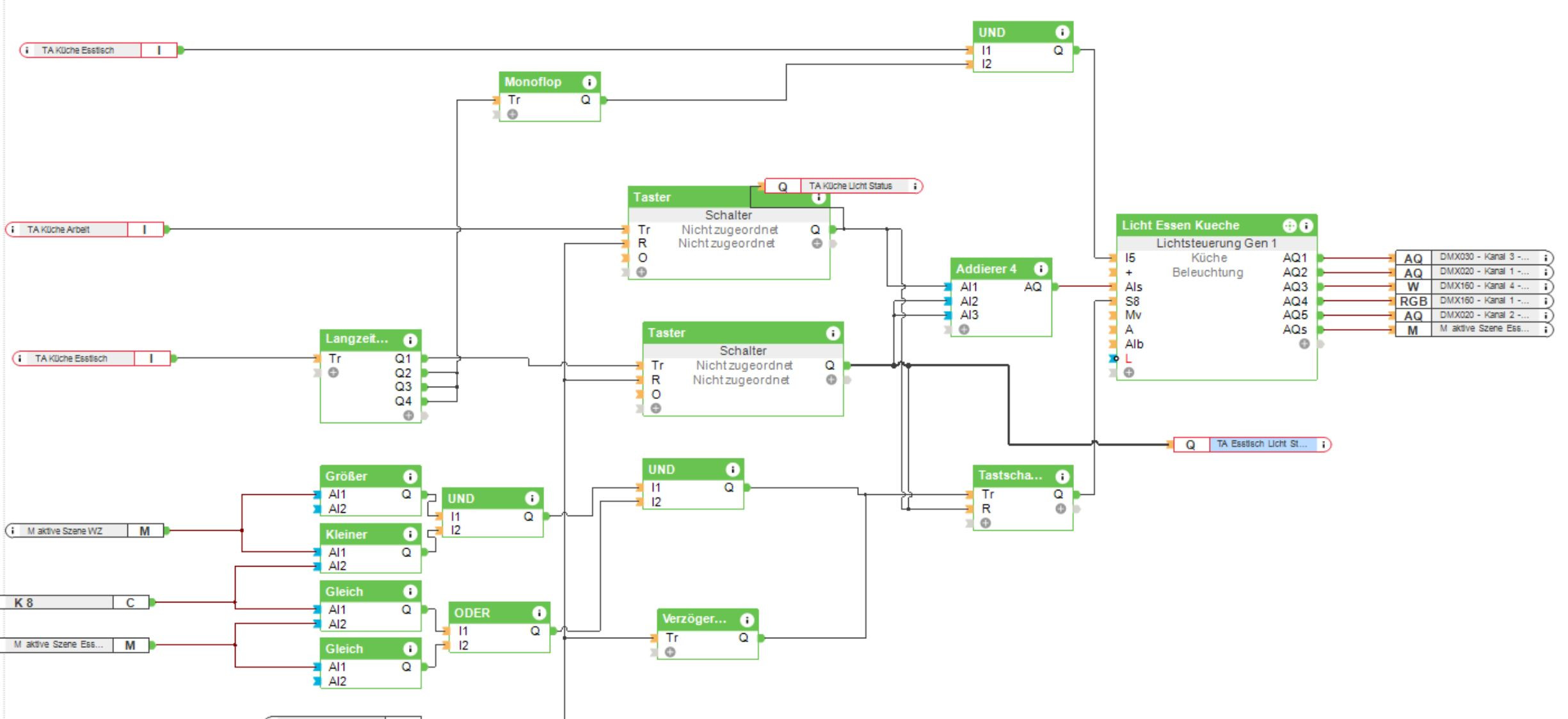
Task: Click the red L input on Licht Essen Kueche
Action: 1128,359
